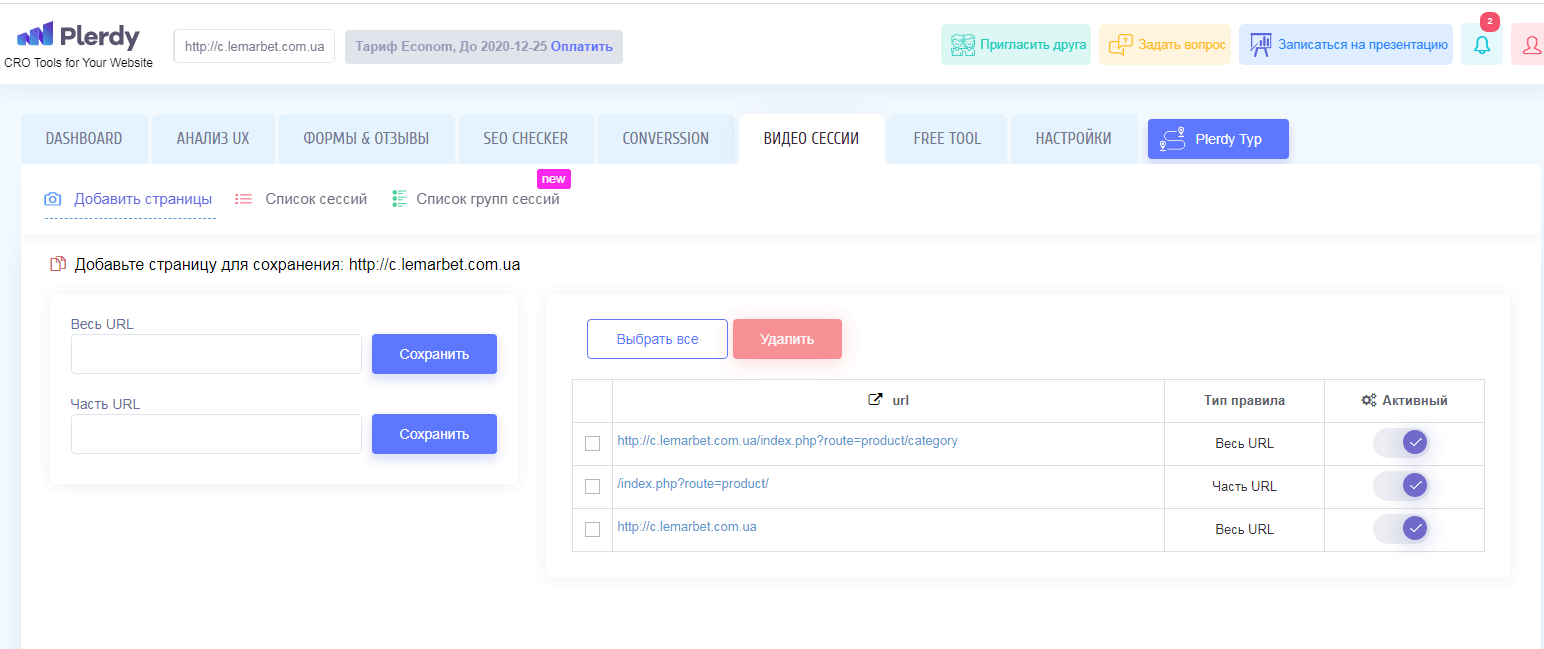
Task: Click the Оплатить link in tariff banner
Action: pos(581,46)
